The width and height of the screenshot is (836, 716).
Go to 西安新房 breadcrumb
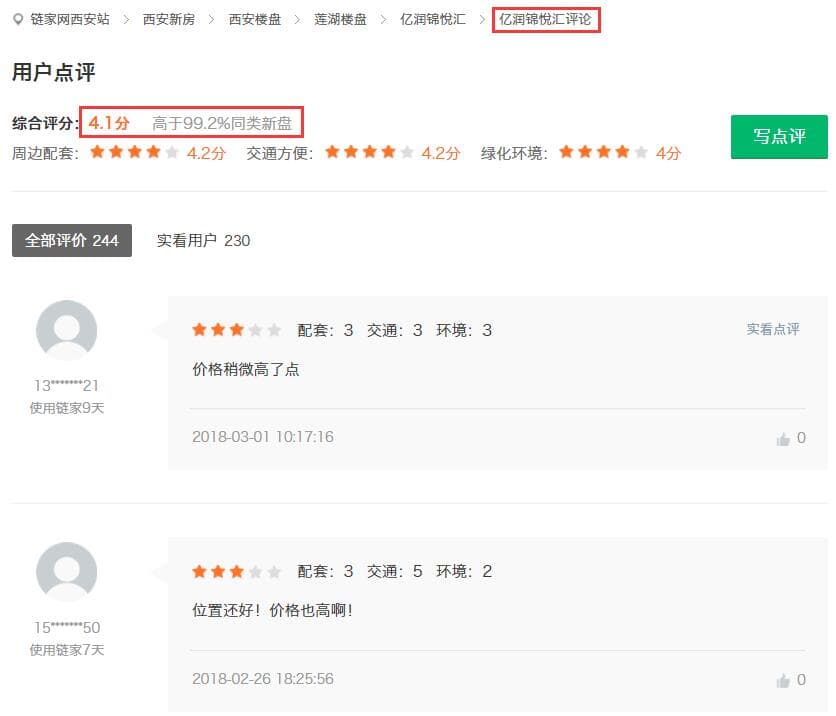click(169, 19)
